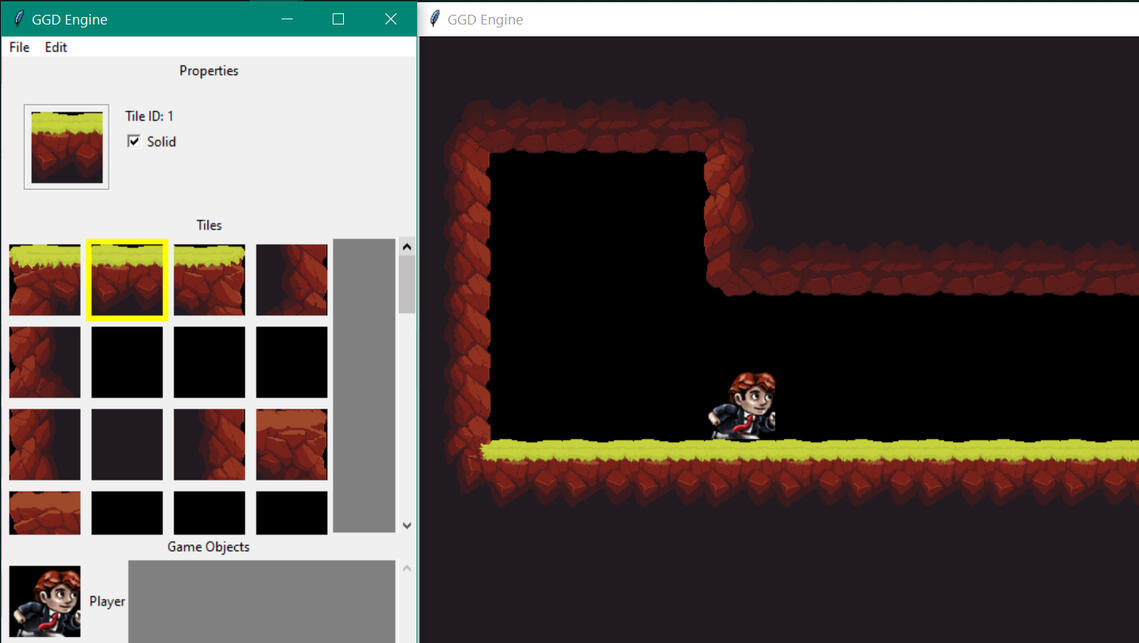The height and width of the screenshot is (643, 1139).
Task: Click the player character in the game view
Action: coord(745,406)
